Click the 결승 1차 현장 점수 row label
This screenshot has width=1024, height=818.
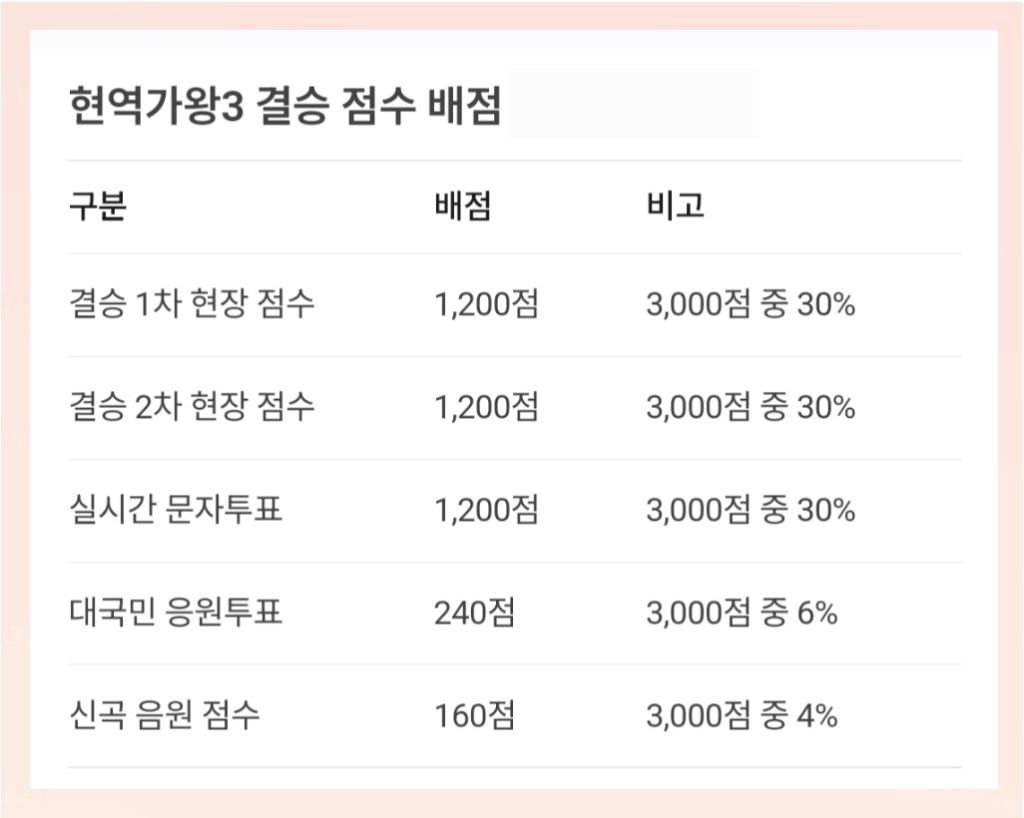(x=192, y=304)
